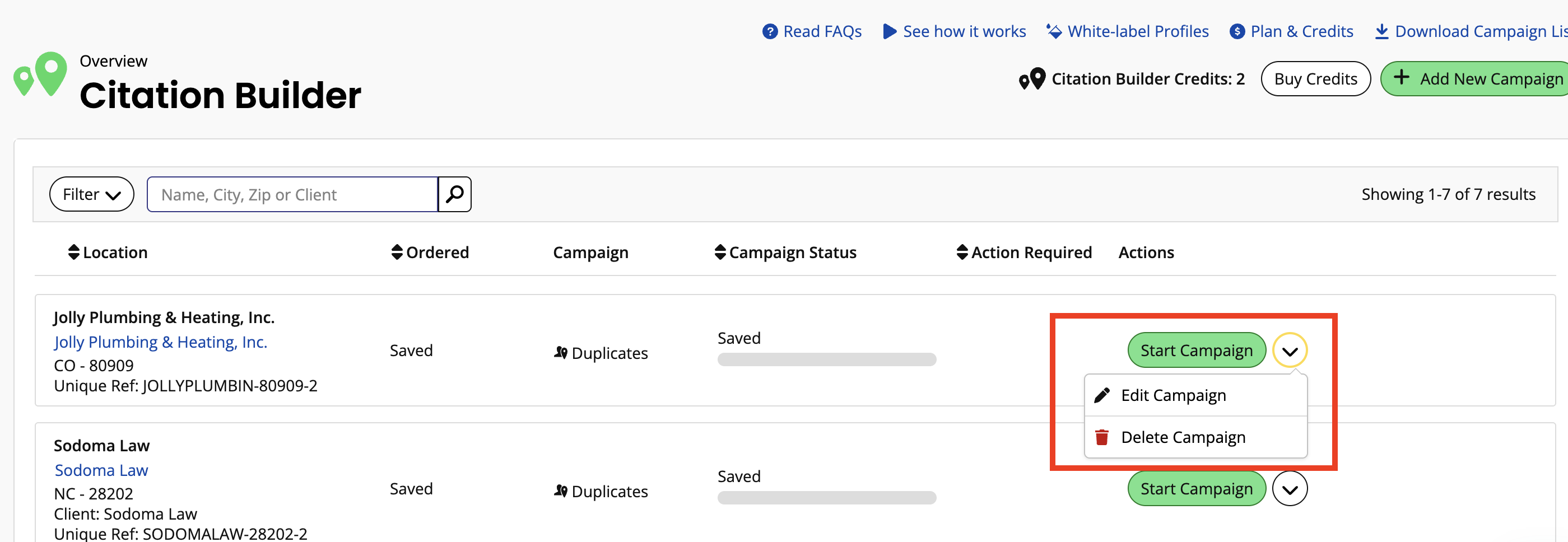The image size is (1568, 542).
Task: Click the Jolly Plumbing campaign status progress bar
Action: (x=827, y=359)
